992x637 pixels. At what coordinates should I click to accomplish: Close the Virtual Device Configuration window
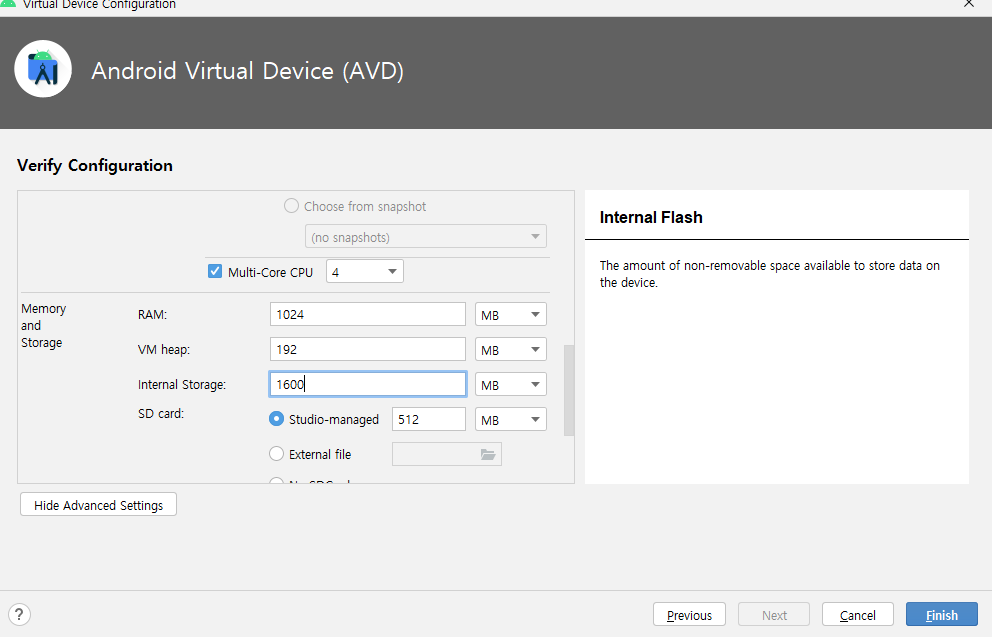point(969,4)
